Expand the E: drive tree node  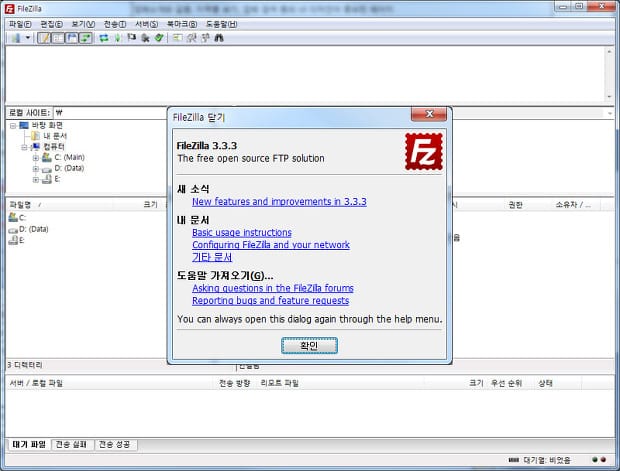pyautogui.click(x=36, y=180)
